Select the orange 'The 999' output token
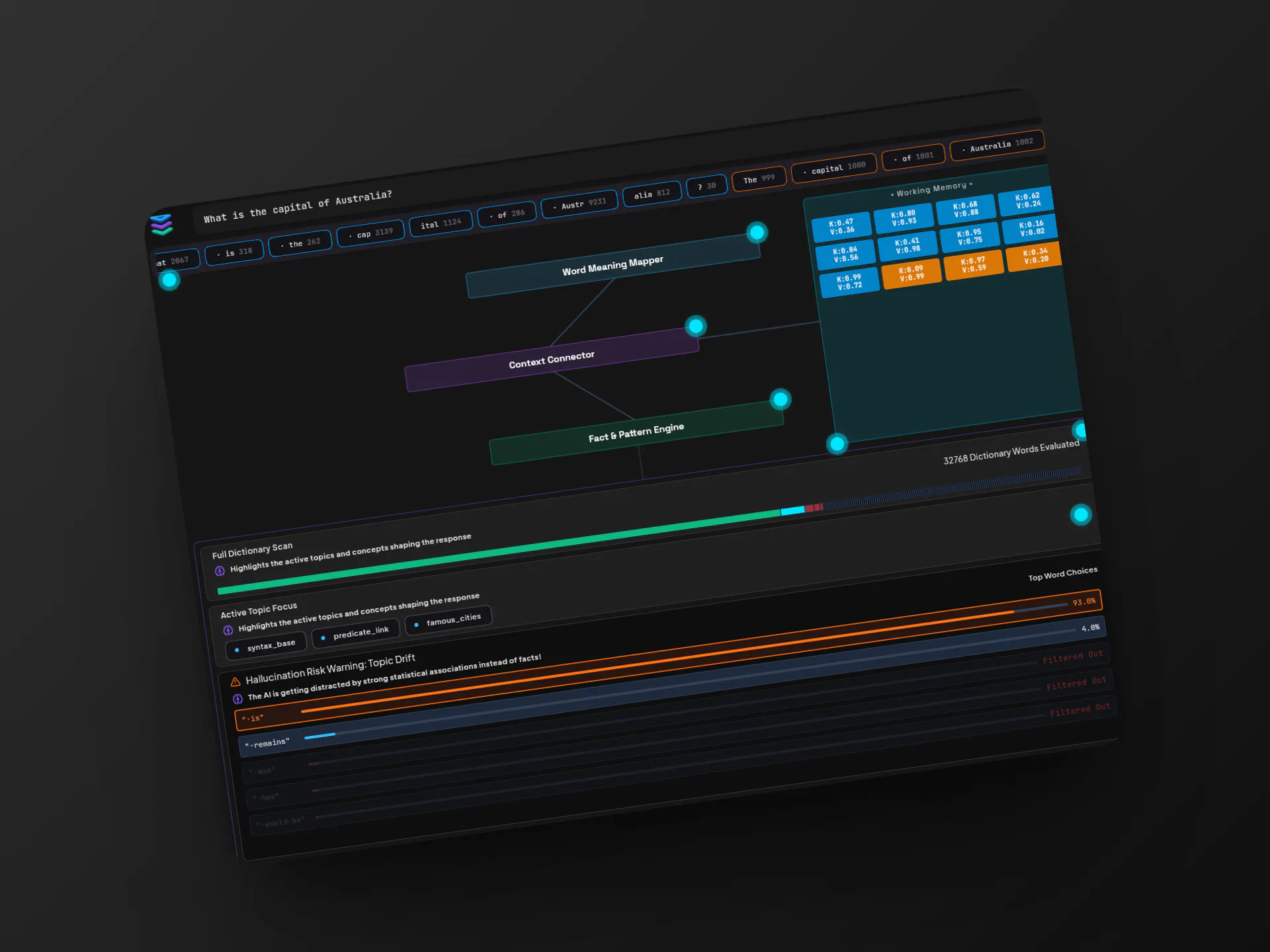Viewport: 1270px width, 952px height. click(x=759, y=178)
